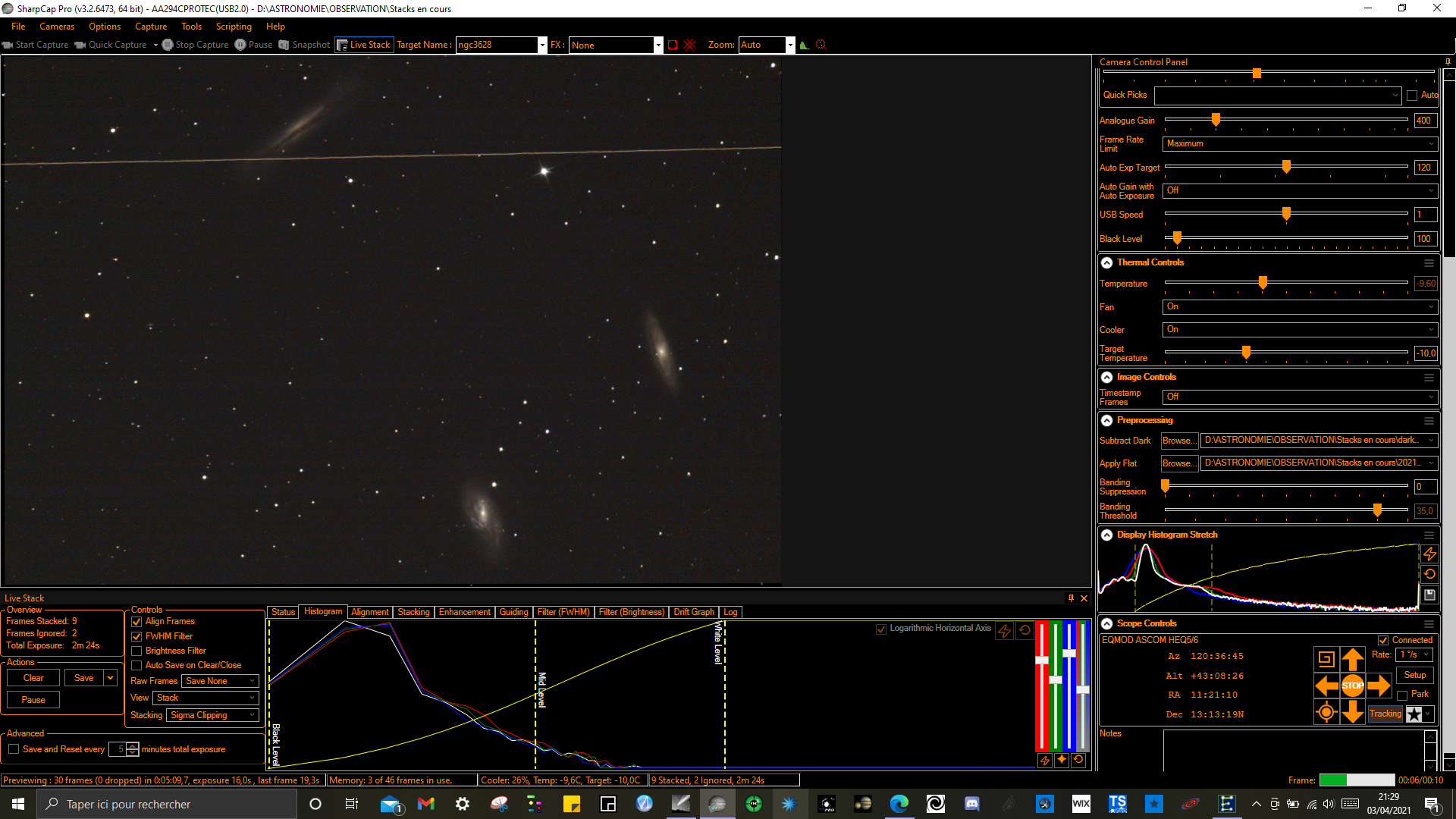
Task: Toggle the FWHM Filter checkbox
Action: tap(137, 637)
